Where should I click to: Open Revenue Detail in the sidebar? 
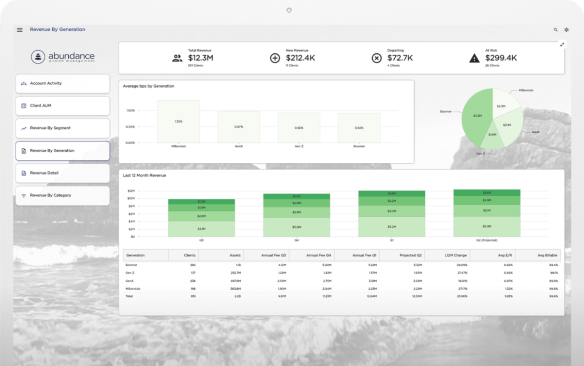pos(63,173)
